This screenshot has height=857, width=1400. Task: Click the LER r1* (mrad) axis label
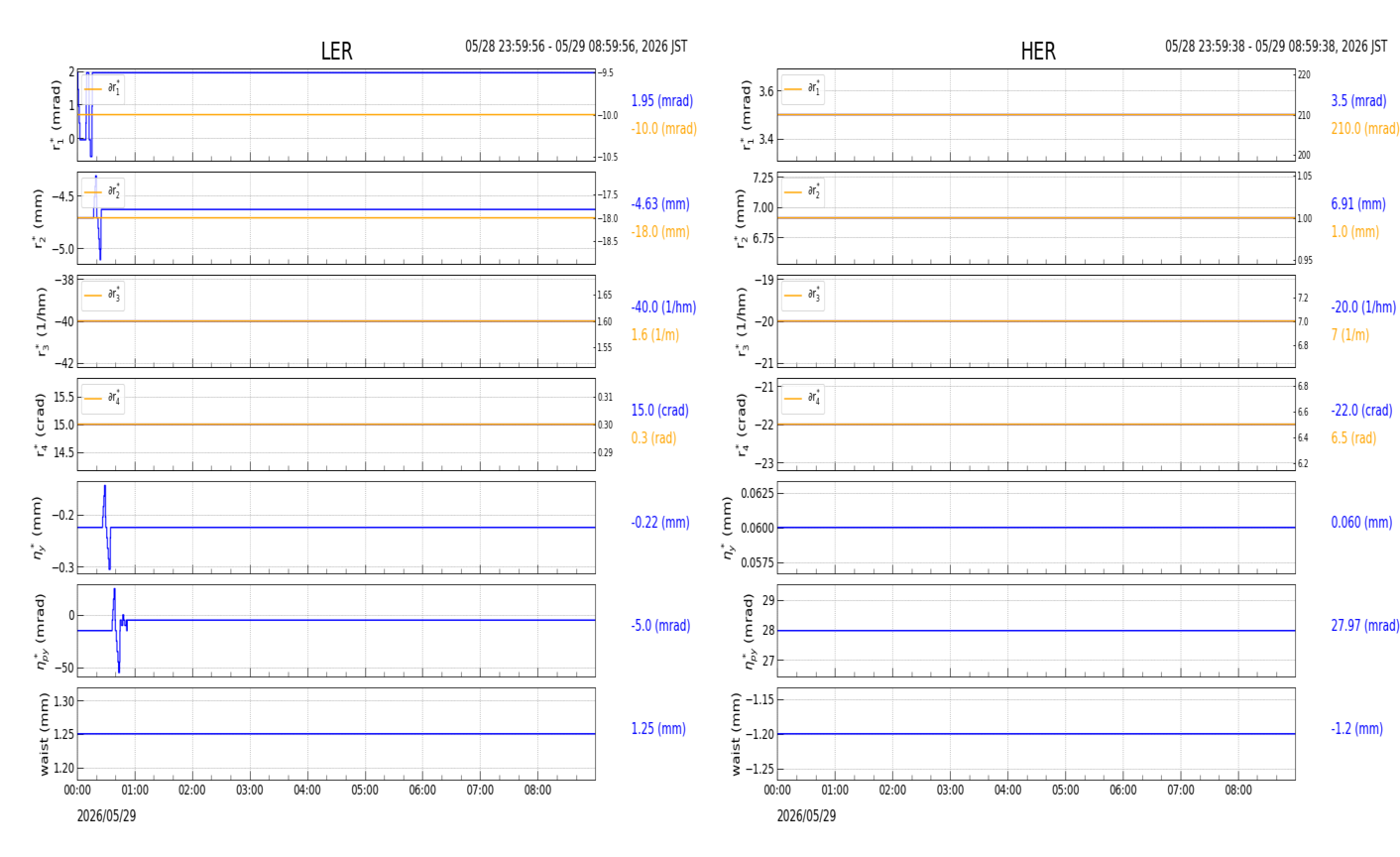coord(56,115)
